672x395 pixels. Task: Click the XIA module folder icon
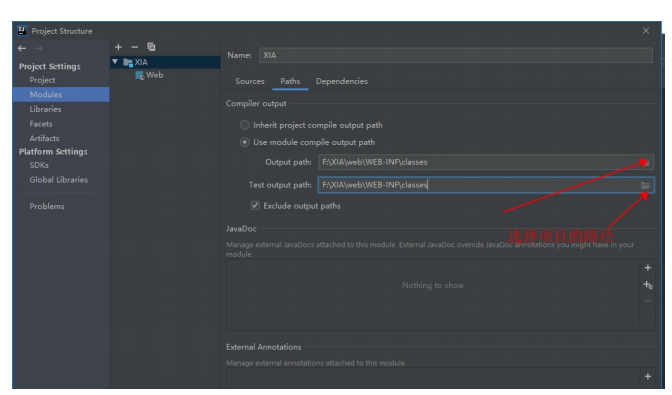pyautogui.click(x=128, y=63)
